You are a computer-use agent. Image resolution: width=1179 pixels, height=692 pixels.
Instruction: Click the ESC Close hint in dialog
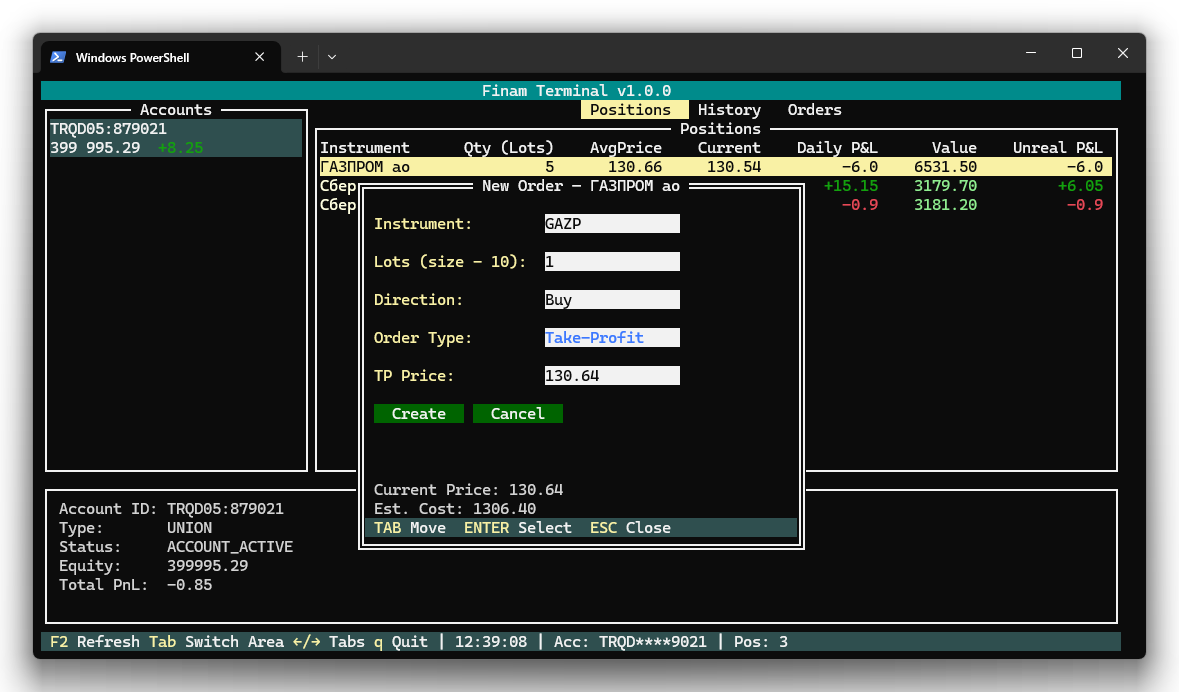point(630,528)
